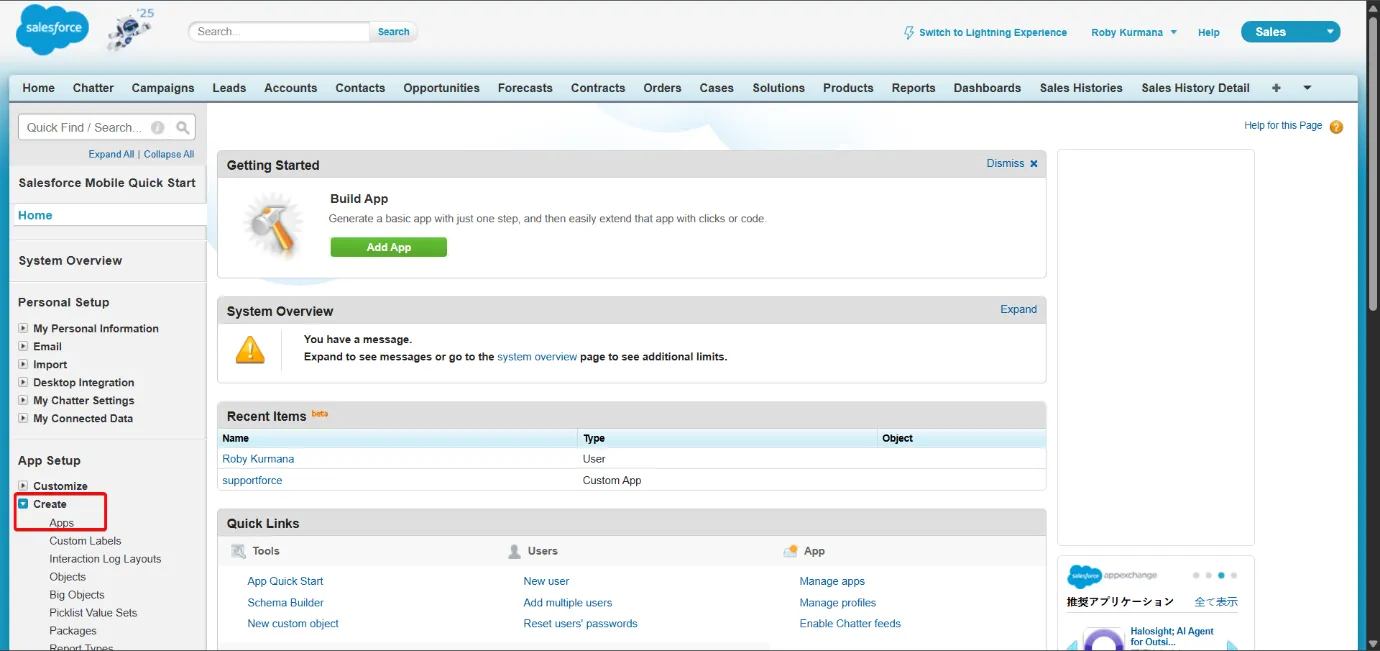Click the plus icon to view all tabs

coord(1276,88)
